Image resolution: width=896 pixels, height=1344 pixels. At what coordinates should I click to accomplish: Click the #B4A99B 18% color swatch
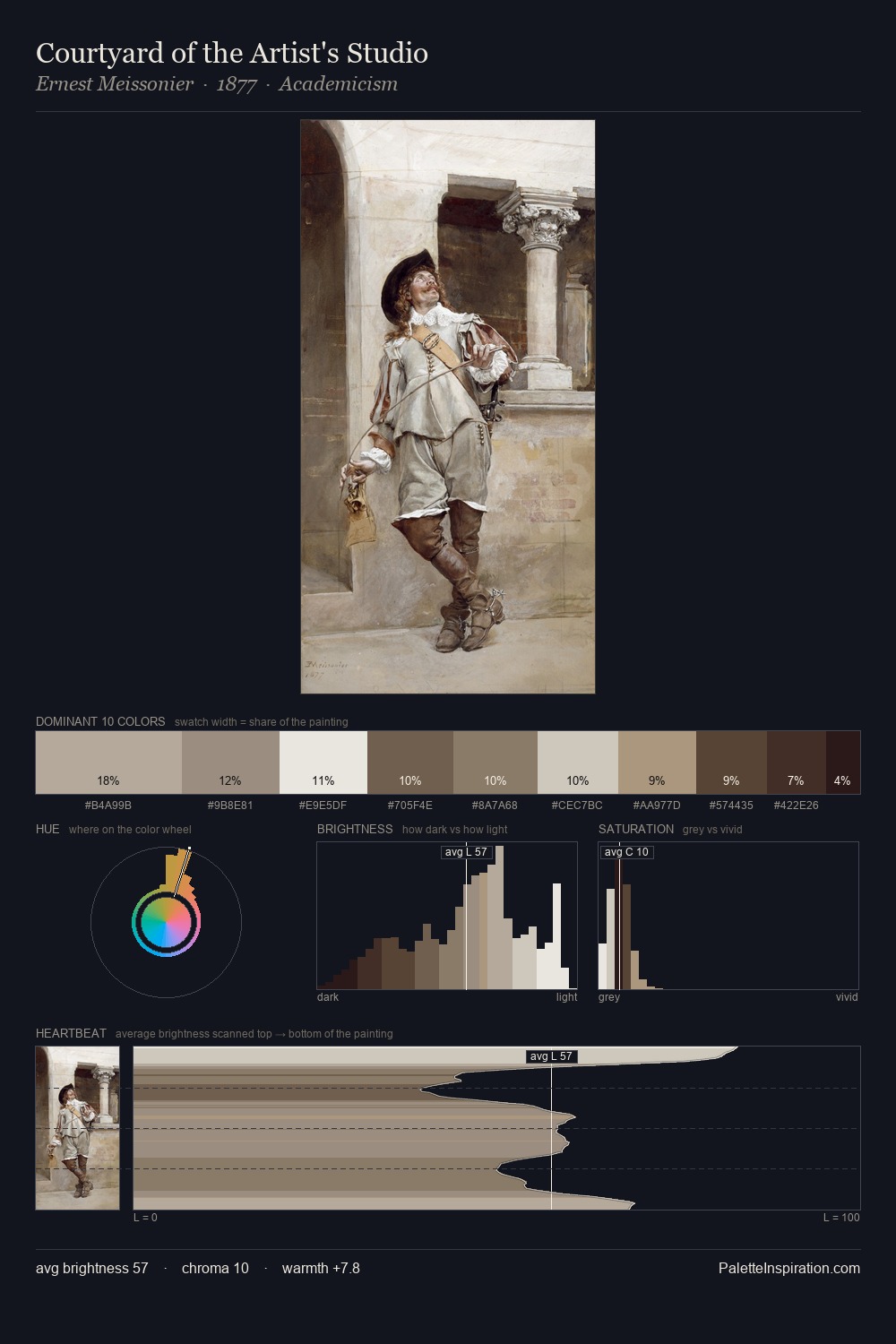click(x=108, y=762)
